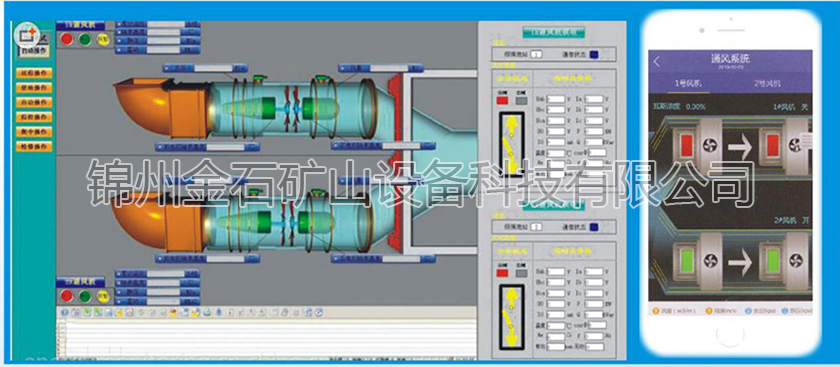The width and height of the screenshot is (840, 367).
Task: Tap the back arrow in the phone app header
Action: [657, 62]
